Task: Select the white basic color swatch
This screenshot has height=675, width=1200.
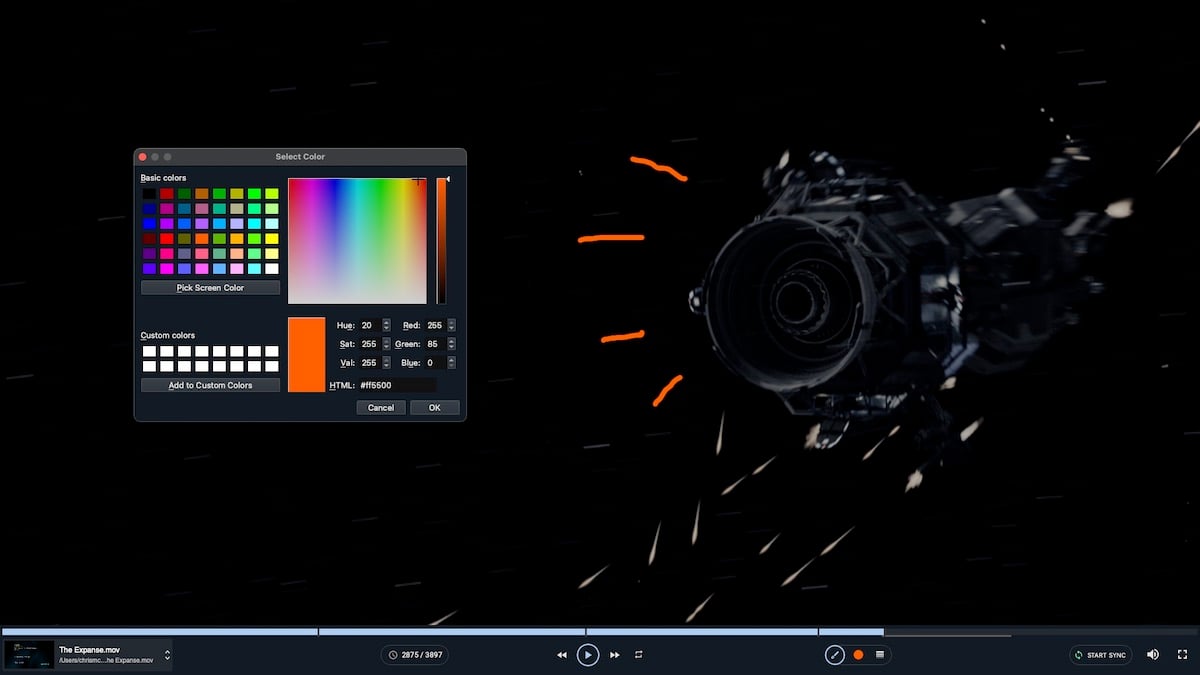Action: coord(272,269)
